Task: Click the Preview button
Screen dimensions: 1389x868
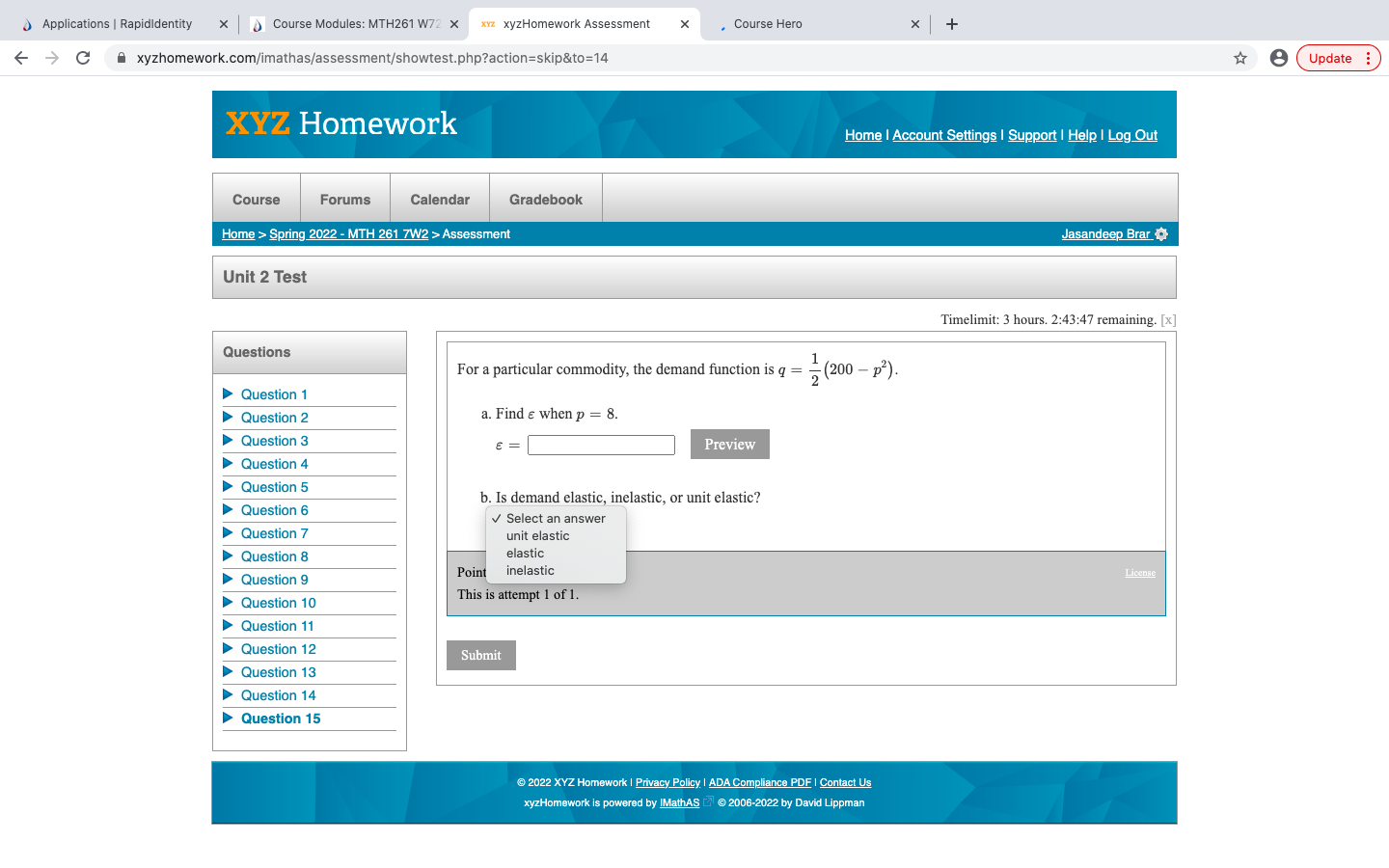Action: pyautogui.click(x=729, y=444)
